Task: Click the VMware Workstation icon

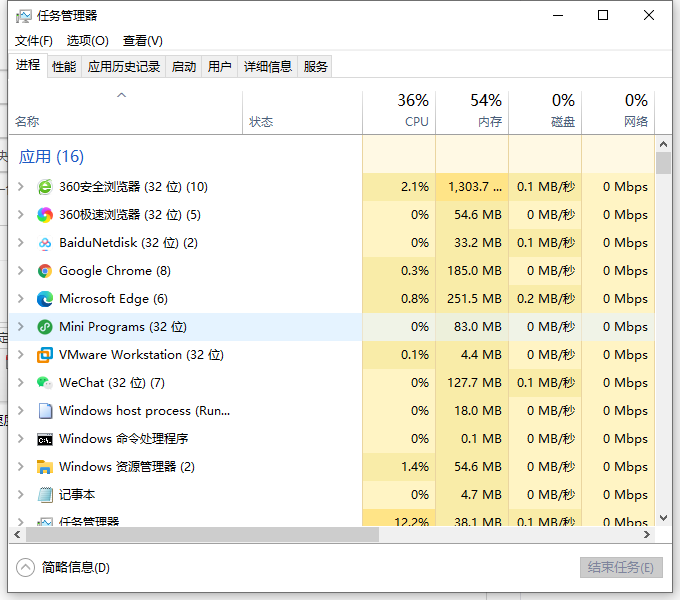Action: click(45, 355)
